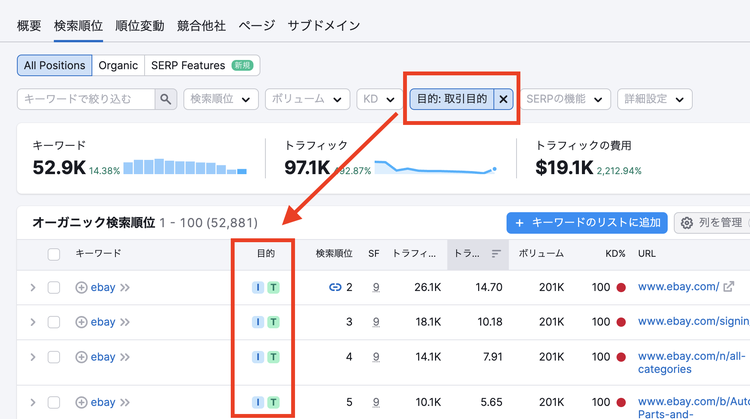
Task: Sort by the 目的 column header
Action: click(x=266, y=254)
